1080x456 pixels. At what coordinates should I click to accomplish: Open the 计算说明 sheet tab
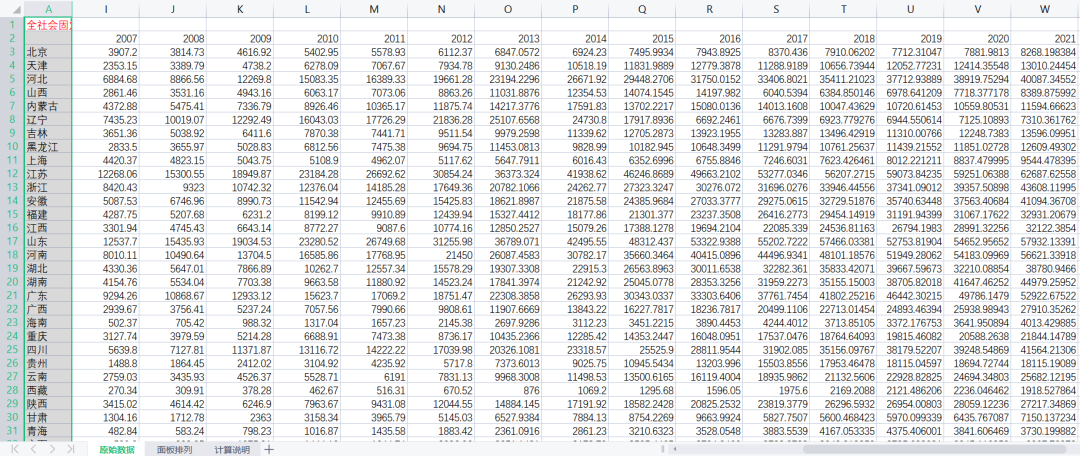click(232, 450)
